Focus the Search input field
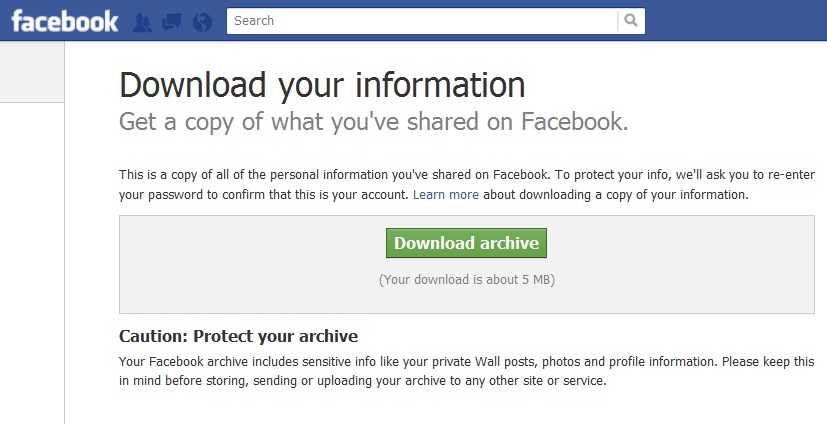Viewport: 827px width, 424px height. 420,21
